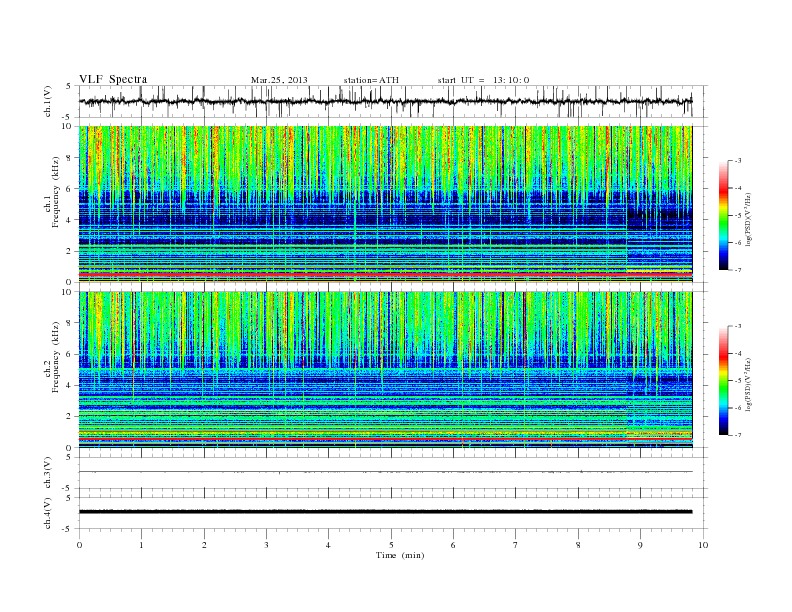Image resolution: width=792 pixels, height=612 pixels.
Task: Click time-axis tick label "6"
Action: coord(453,545)
